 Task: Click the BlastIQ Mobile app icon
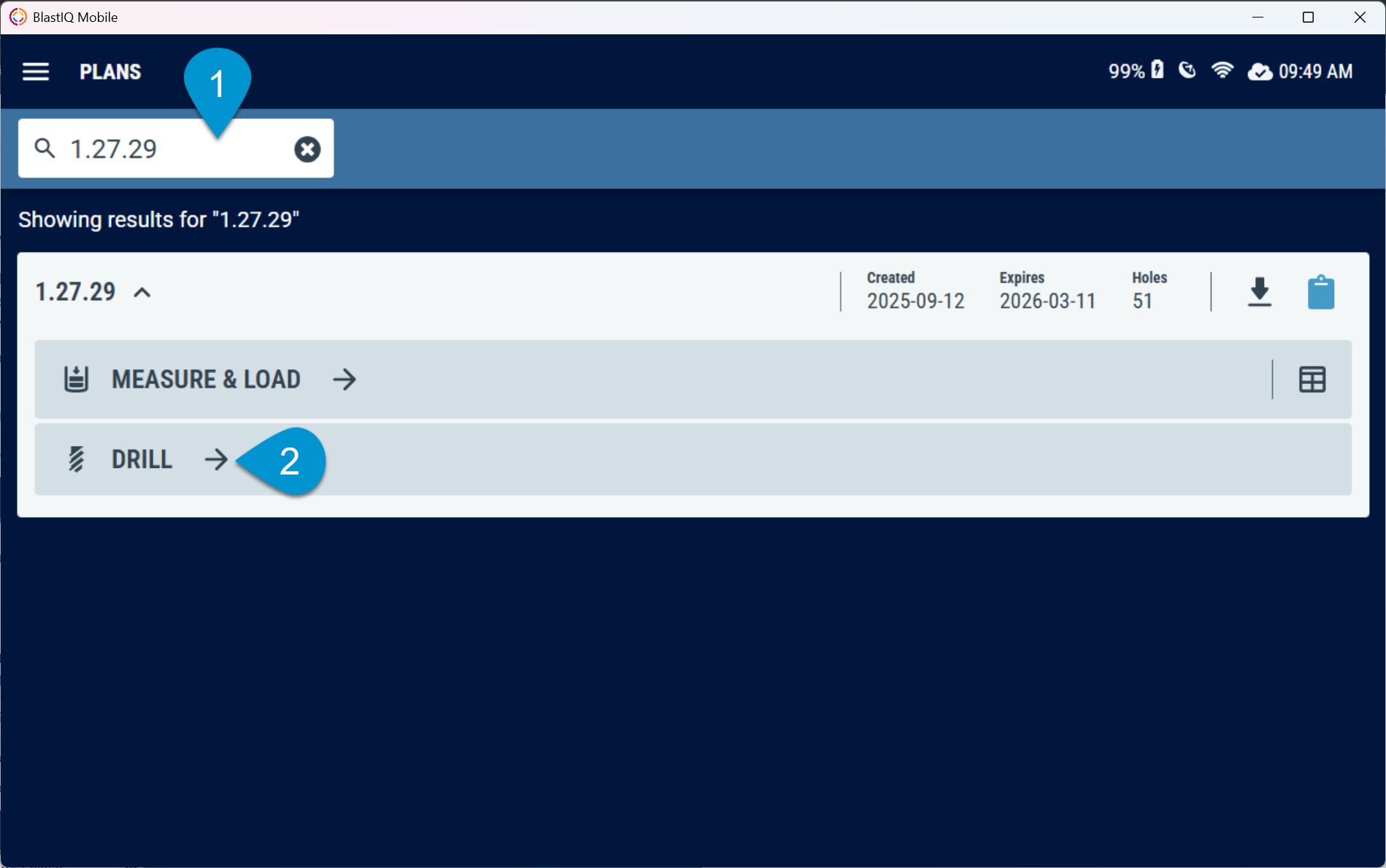coord(18,17)
